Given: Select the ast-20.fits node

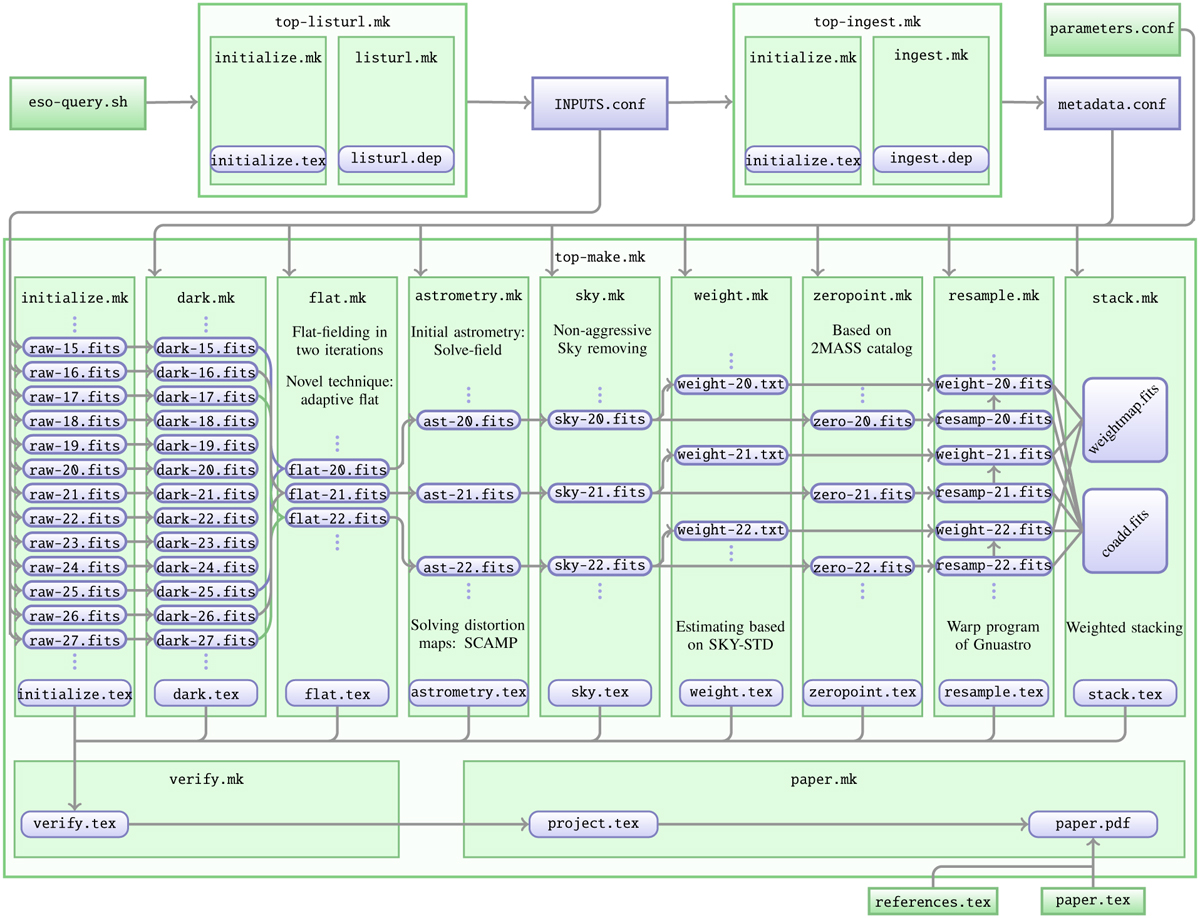Looking at the screenshot, I should point(469,421).
